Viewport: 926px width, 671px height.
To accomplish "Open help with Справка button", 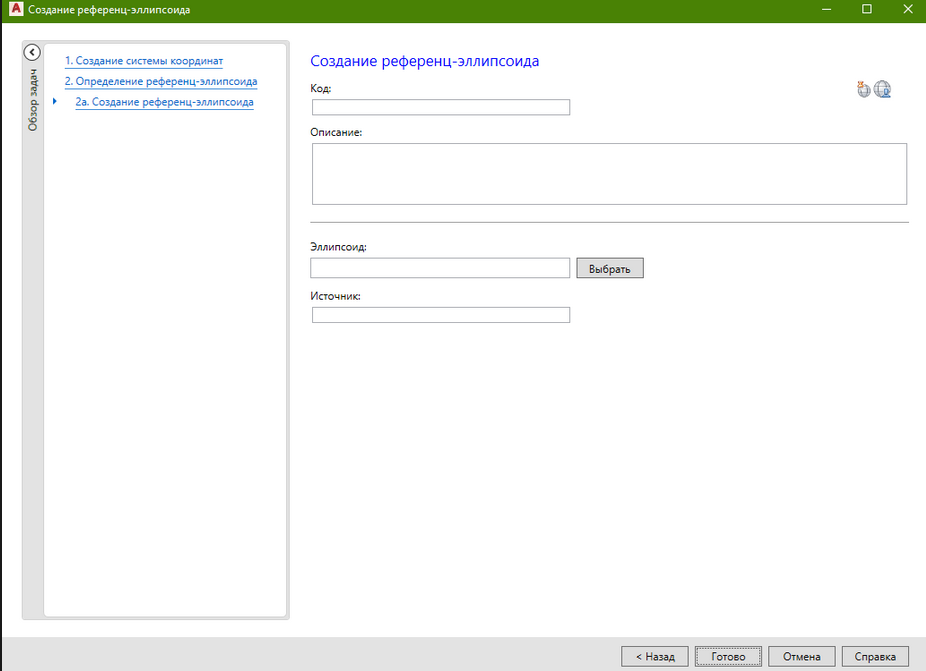I will pos(875,657).
